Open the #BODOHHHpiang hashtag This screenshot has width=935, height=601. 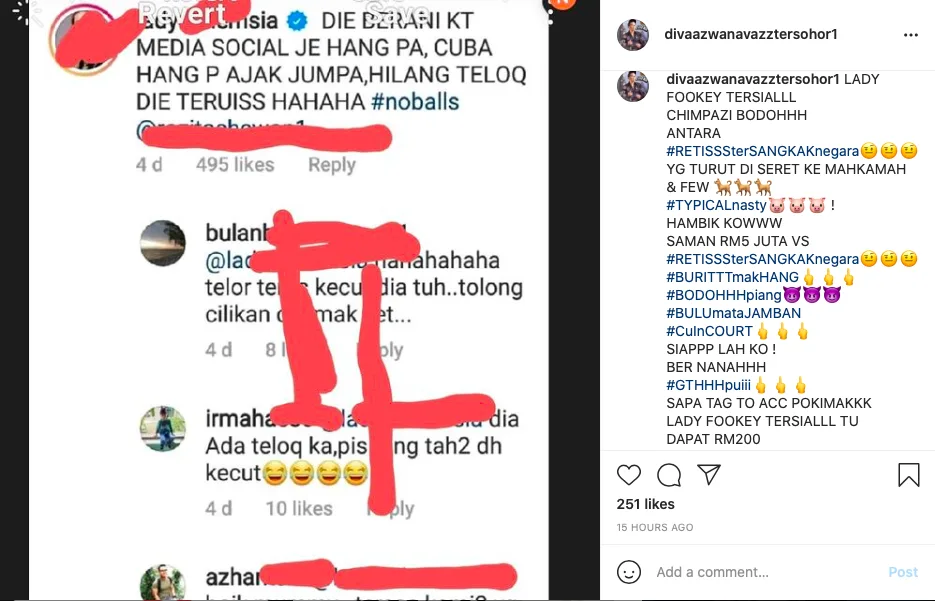[x=724, y=295]
